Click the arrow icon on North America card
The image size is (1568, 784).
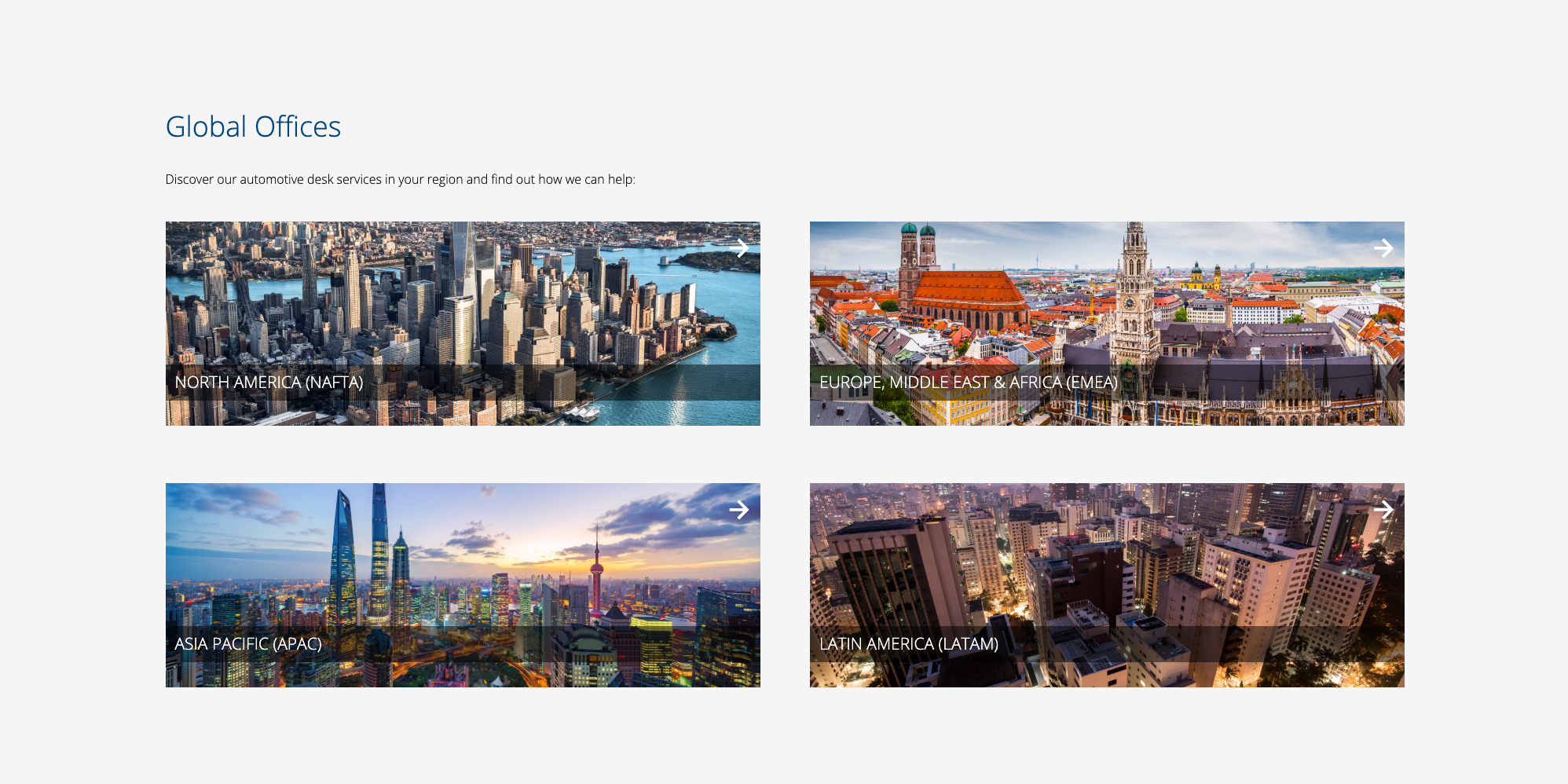pos(738,248)
